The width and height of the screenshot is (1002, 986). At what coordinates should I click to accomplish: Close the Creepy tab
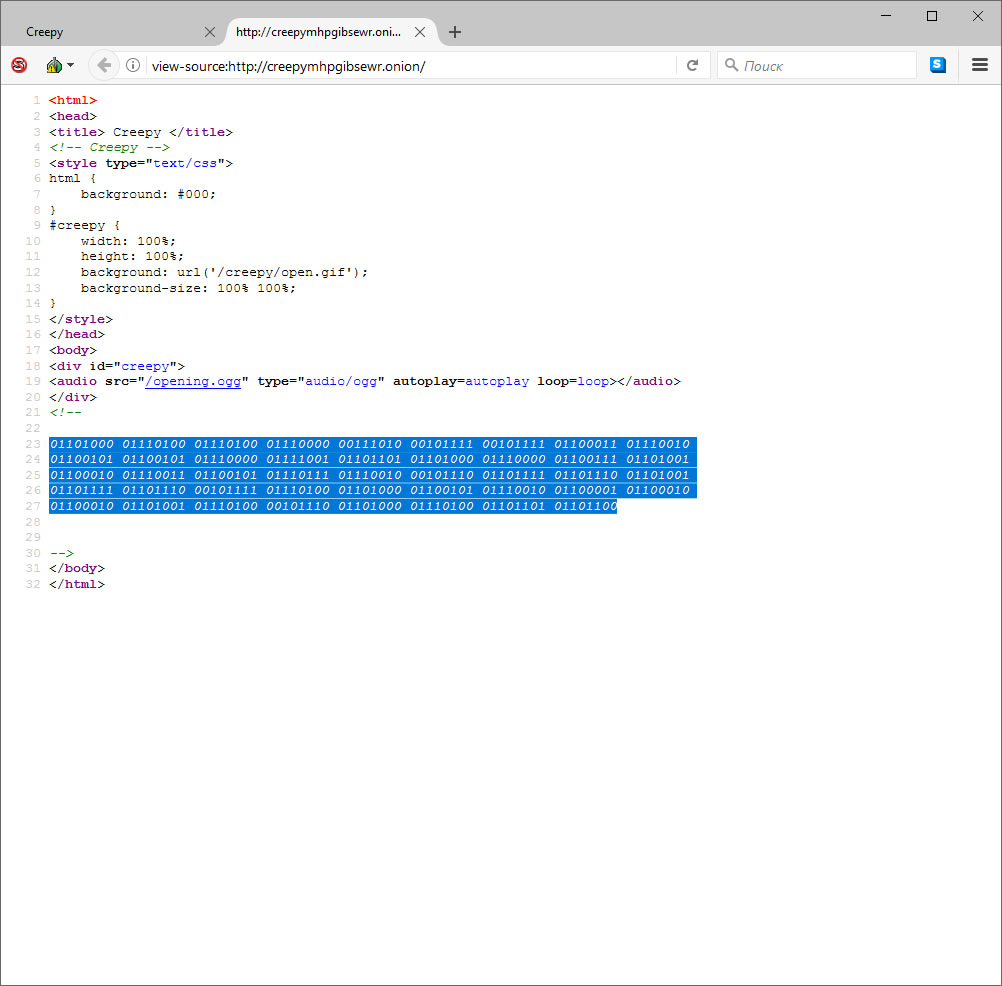209,32
